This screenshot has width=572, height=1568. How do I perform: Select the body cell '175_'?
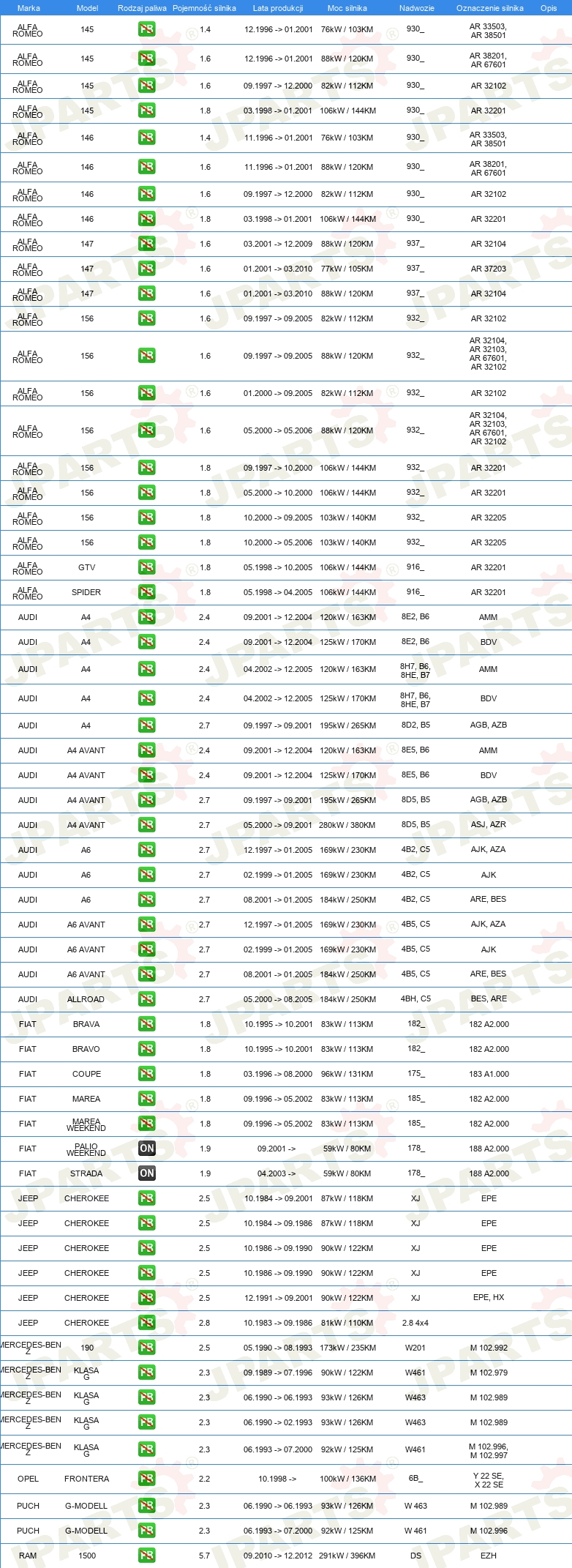coord(415,1073)
